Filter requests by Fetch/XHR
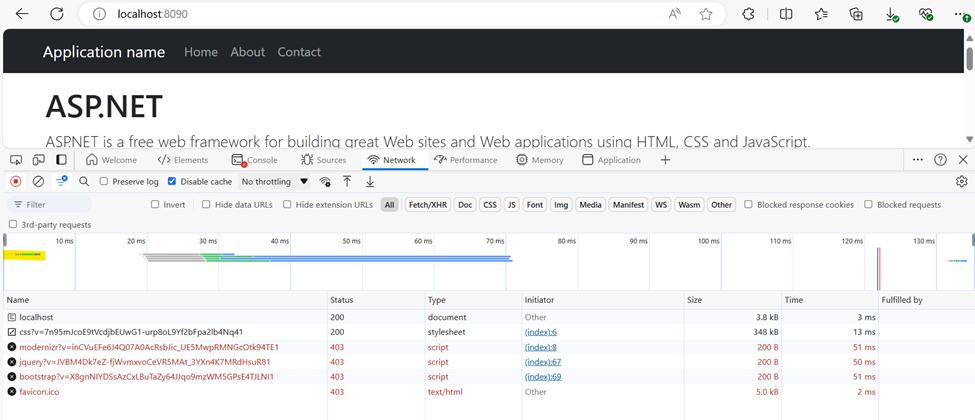The width and height of the screenshot is (975, 420). [x=427, y=204]
